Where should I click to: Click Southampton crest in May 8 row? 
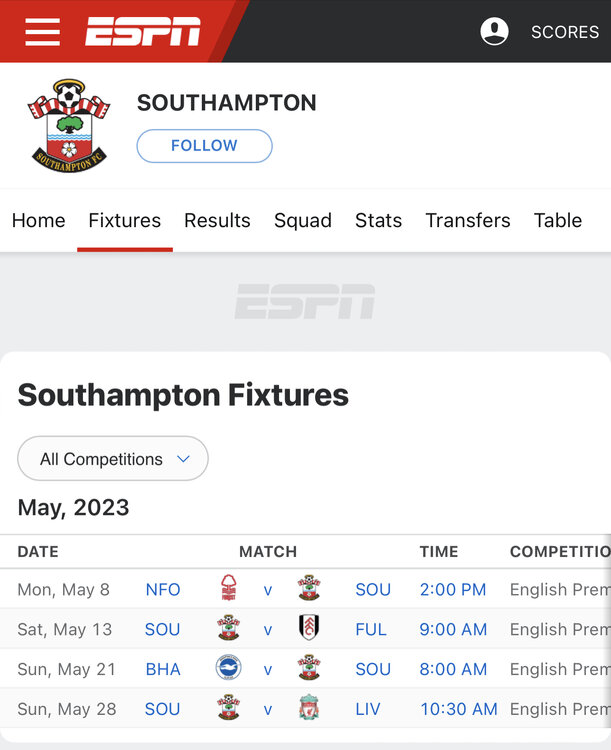click(308, 589)
